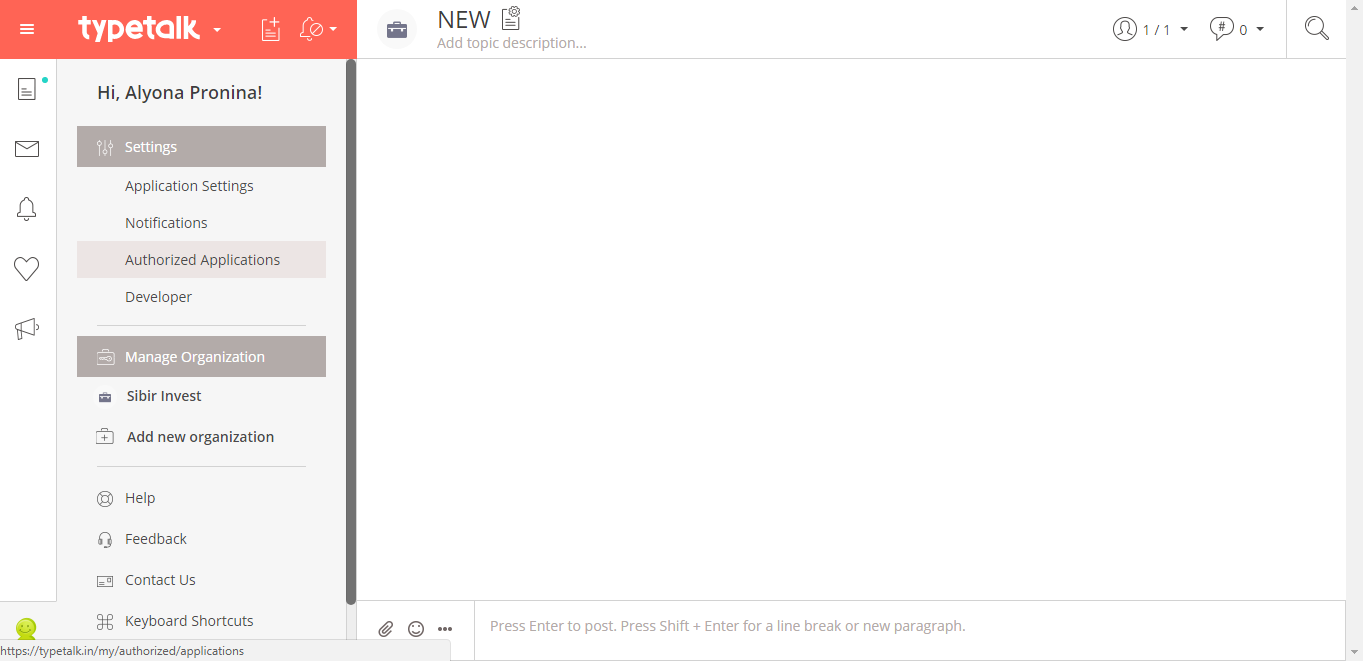The width and height of the screenshot is (1363, 661).
Task: Click the Help lifebuoy icon
Action: [x=105, y=499]
